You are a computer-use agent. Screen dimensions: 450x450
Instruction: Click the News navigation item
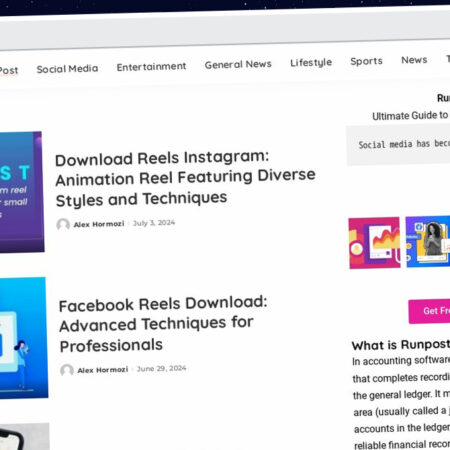click(x=414, y=60)
